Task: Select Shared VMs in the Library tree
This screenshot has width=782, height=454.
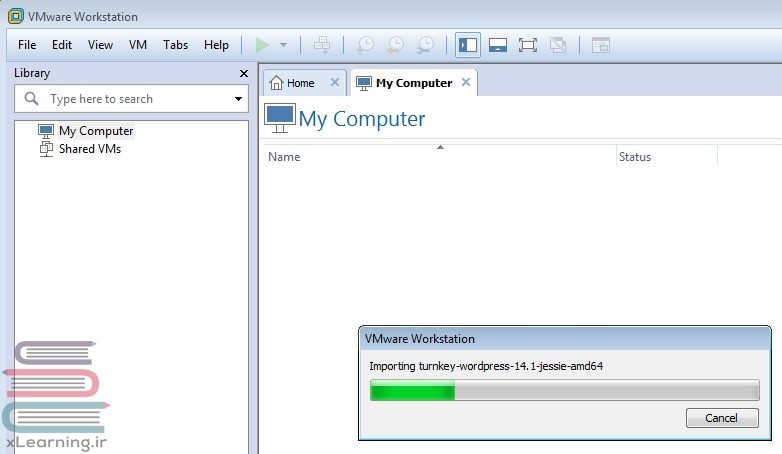Action: (89, 149)
